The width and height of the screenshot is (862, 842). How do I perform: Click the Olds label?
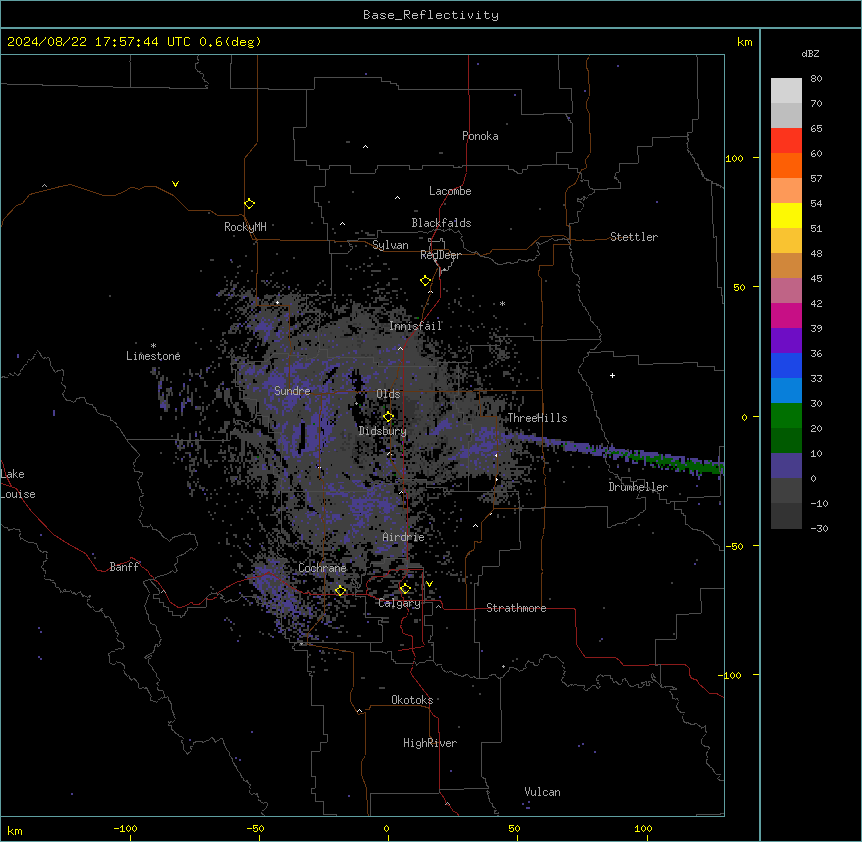[388, 394]
